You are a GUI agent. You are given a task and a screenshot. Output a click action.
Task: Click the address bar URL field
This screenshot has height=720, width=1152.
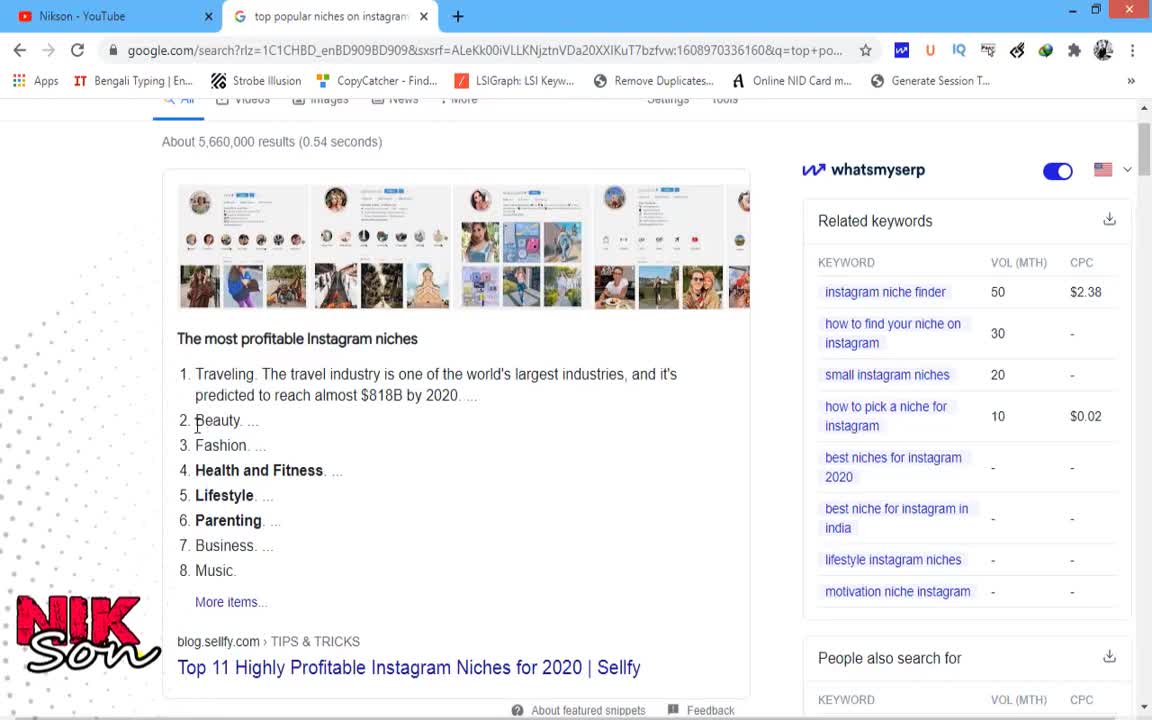pyautogui.click(x=485, y=50)
